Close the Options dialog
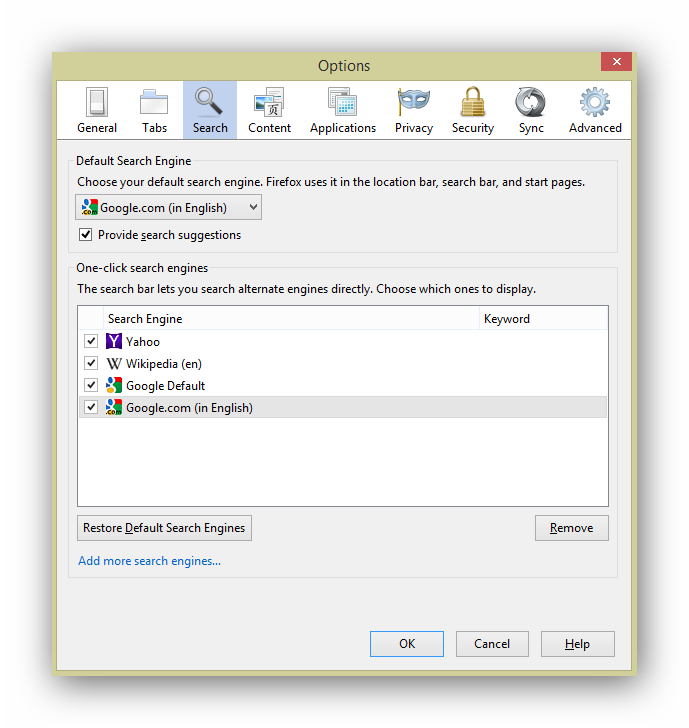Screen dimensions: 689x728 [616, 62]
